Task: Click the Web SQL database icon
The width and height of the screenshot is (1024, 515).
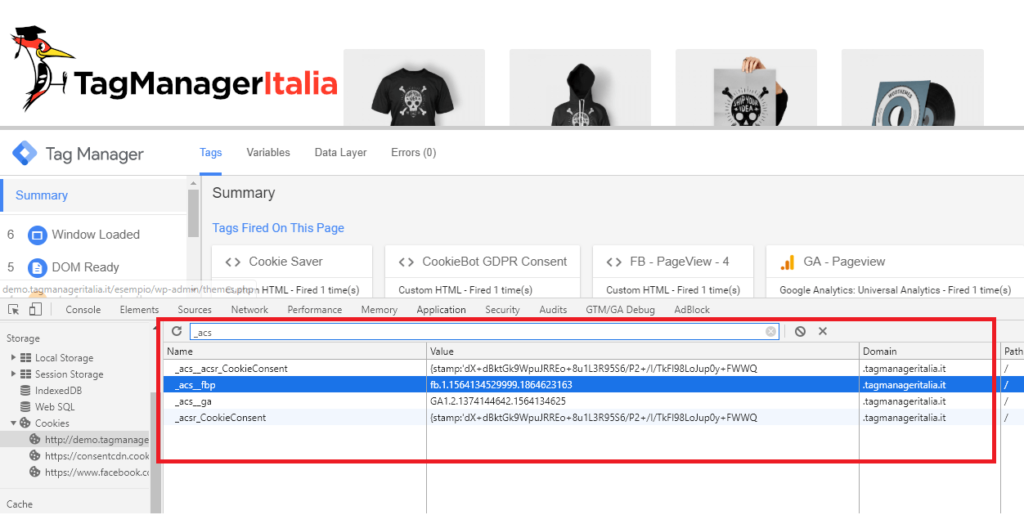Action: [25, 407]
